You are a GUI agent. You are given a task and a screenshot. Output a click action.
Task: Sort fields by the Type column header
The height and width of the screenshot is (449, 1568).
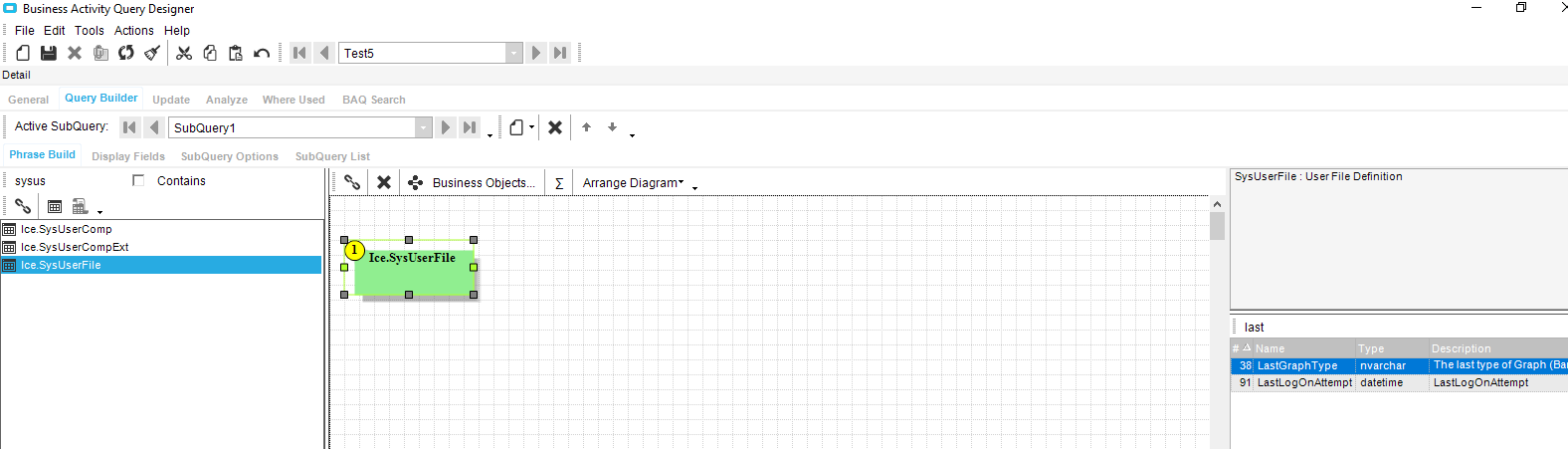[1391, 348]
